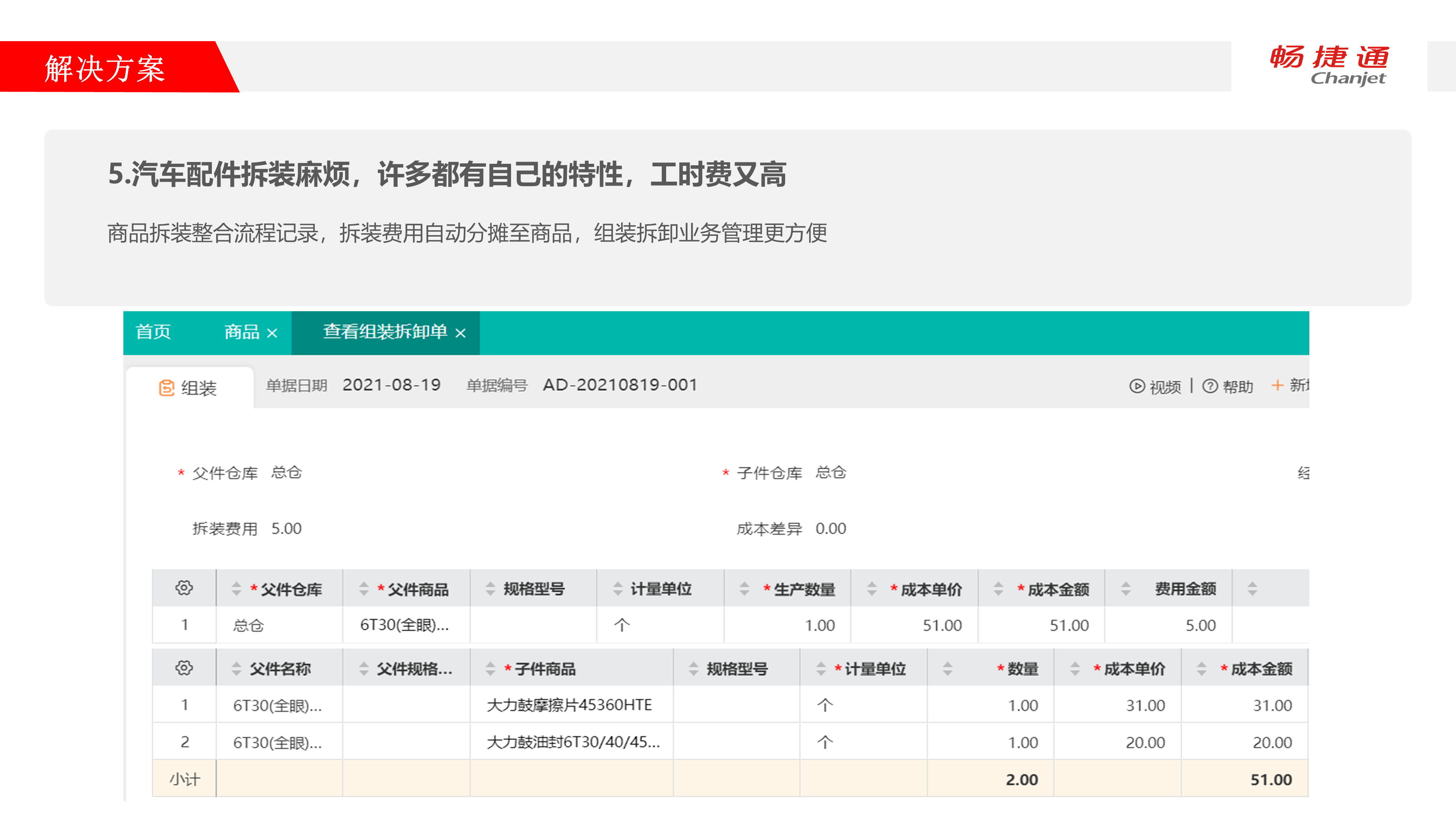Click the 单据日期 2021-08-19 field
Image resolution: width=1456 pixels, height=819 pixels.
tap(391, 385)
